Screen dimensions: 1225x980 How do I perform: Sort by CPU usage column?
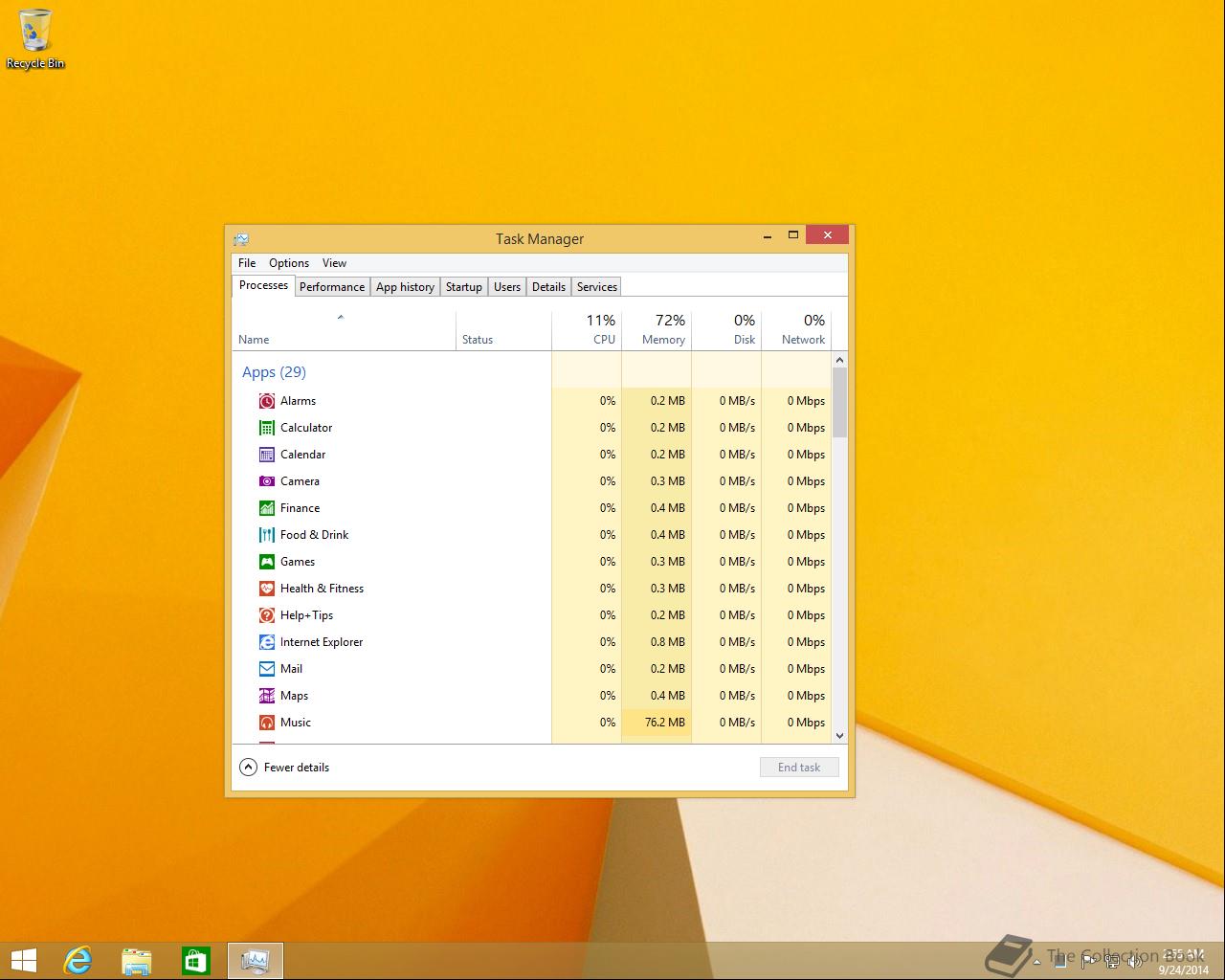[x=587, y=330]
